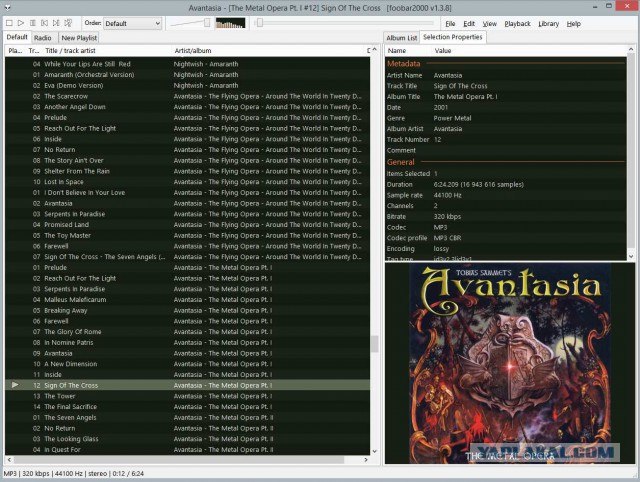
Task: Click the Stop playback button
Action: click(9, 23)
